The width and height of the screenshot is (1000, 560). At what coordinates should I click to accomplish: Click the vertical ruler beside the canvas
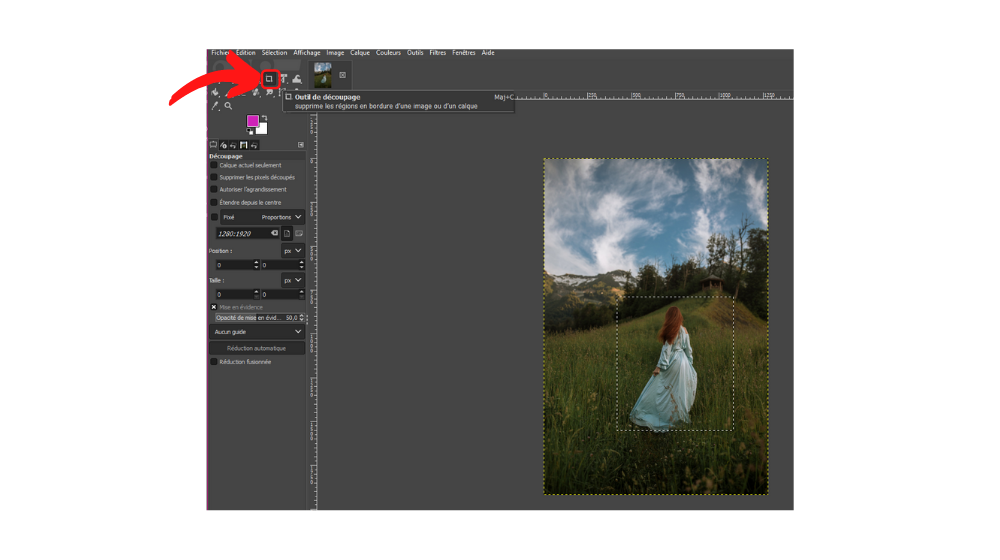(313, 313)
